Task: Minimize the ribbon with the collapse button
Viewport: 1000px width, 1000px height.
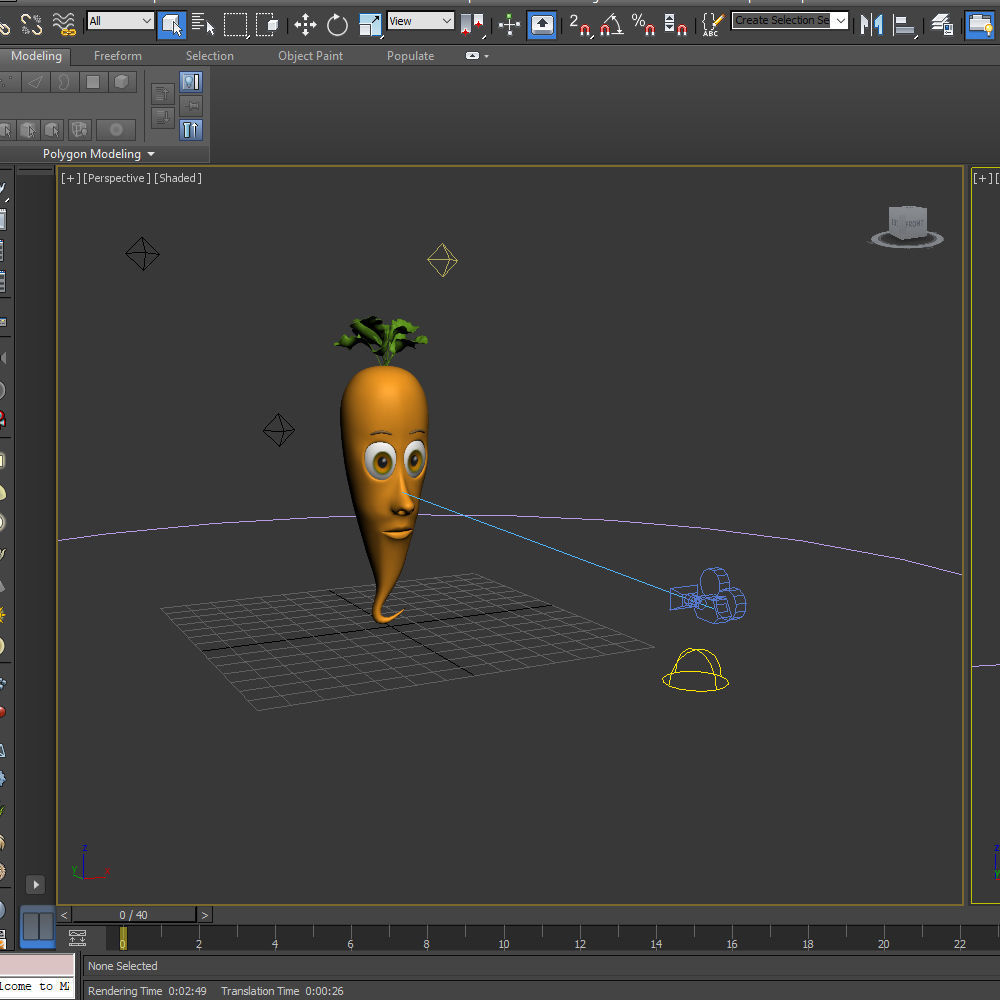Action: (x=472, y=55)
